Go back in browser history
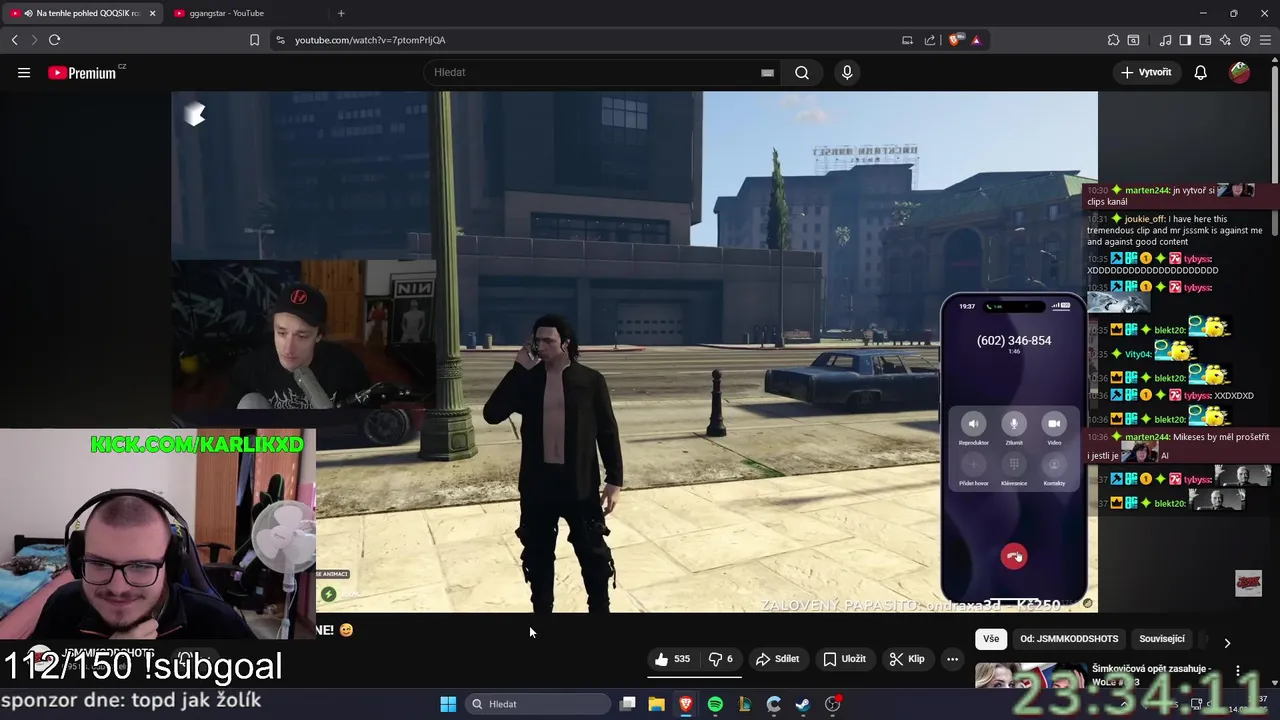Viewport: 1280px width, 720px height. coord(14,40)
